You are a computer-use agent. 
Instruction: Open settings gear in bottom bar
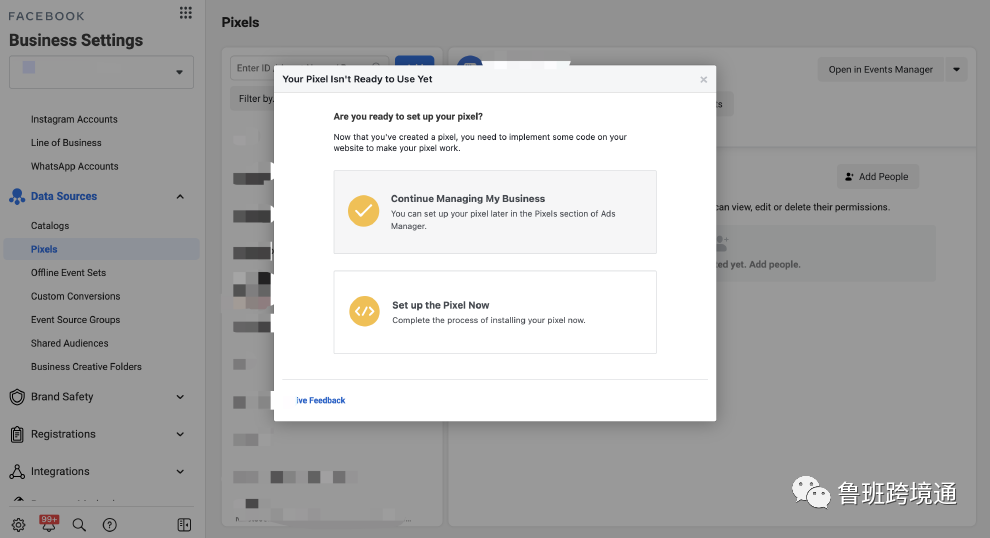tap(18, 525)
